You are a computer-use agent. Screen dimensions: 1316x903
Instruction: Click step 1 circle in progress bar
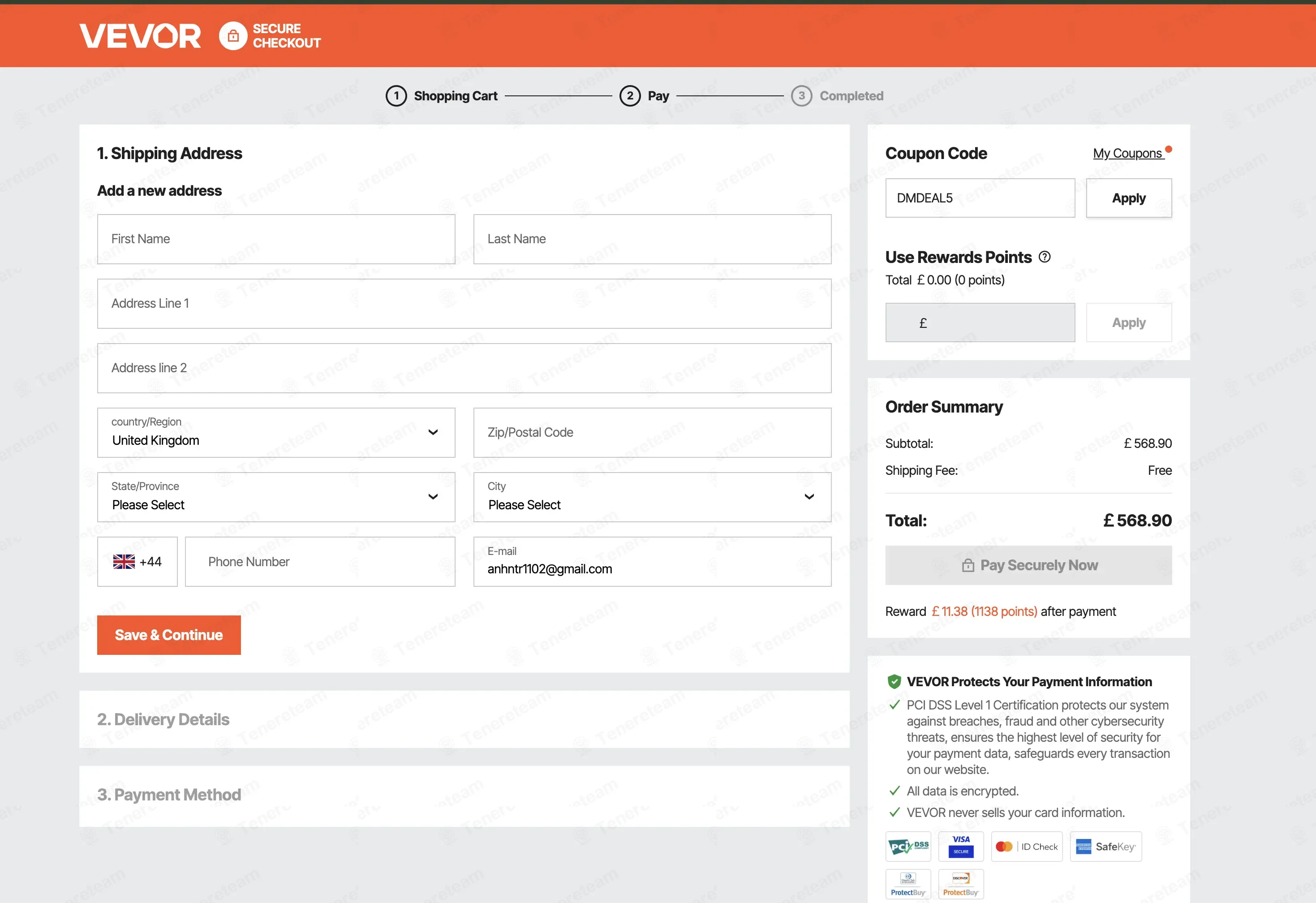(x=396, y=96)
